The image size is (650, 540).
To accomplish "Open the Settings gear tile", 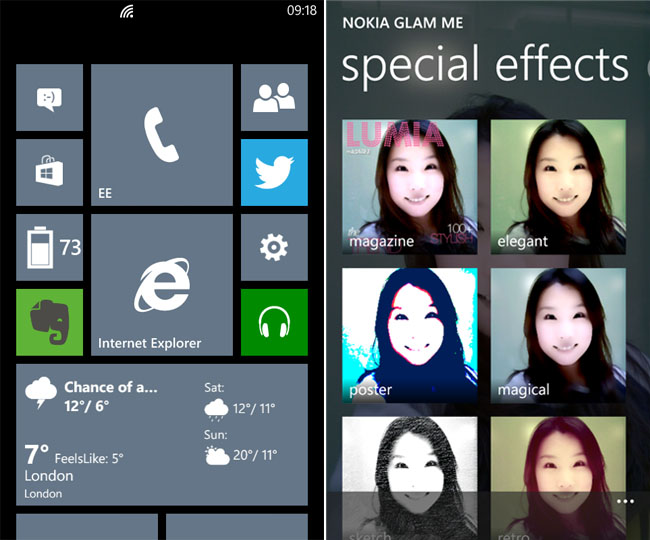I will 274,247.
